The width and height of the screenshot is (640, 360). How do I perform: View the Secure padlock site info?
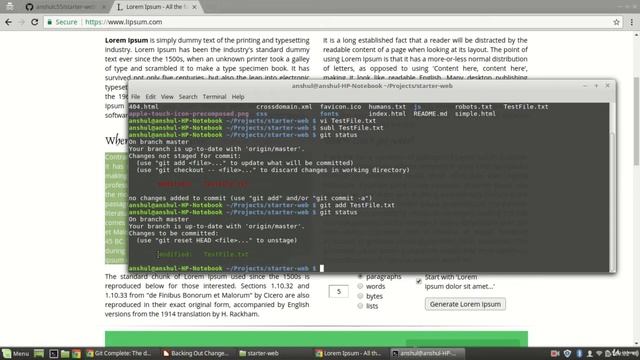pyautogui.click(x=62, y=22)
